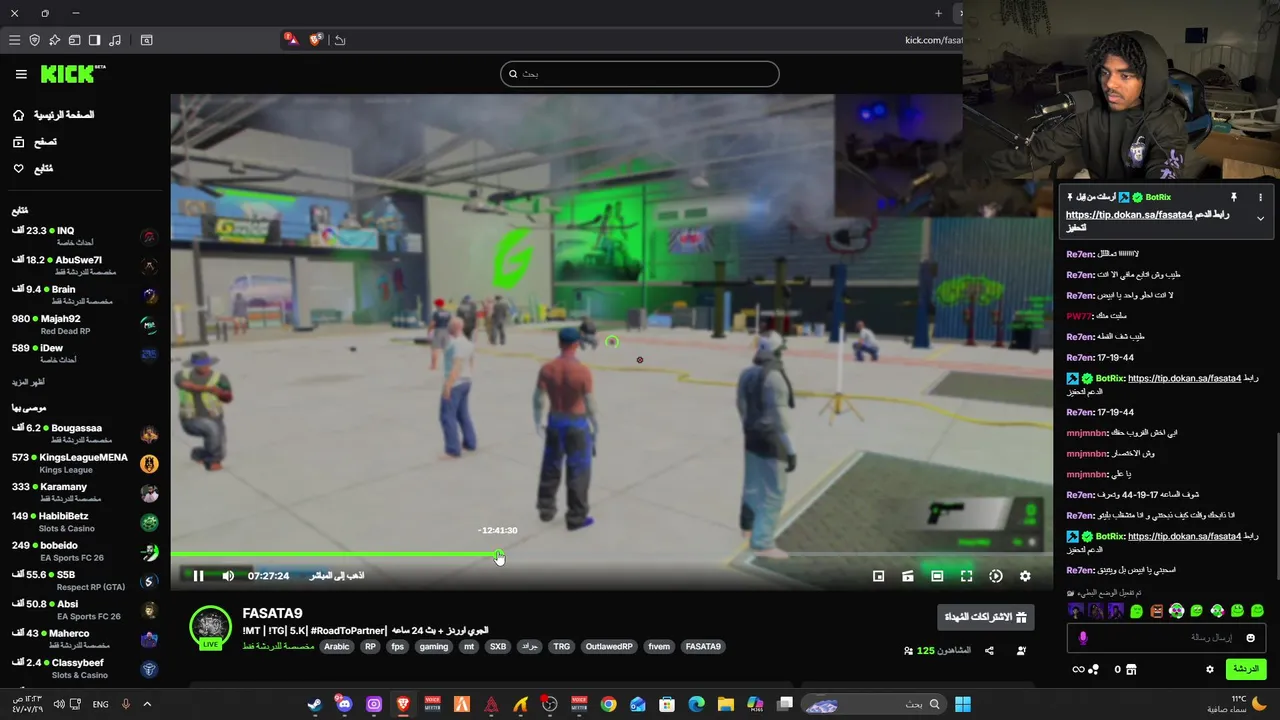Open INQ channel in the sidebar

coord(84,236)
